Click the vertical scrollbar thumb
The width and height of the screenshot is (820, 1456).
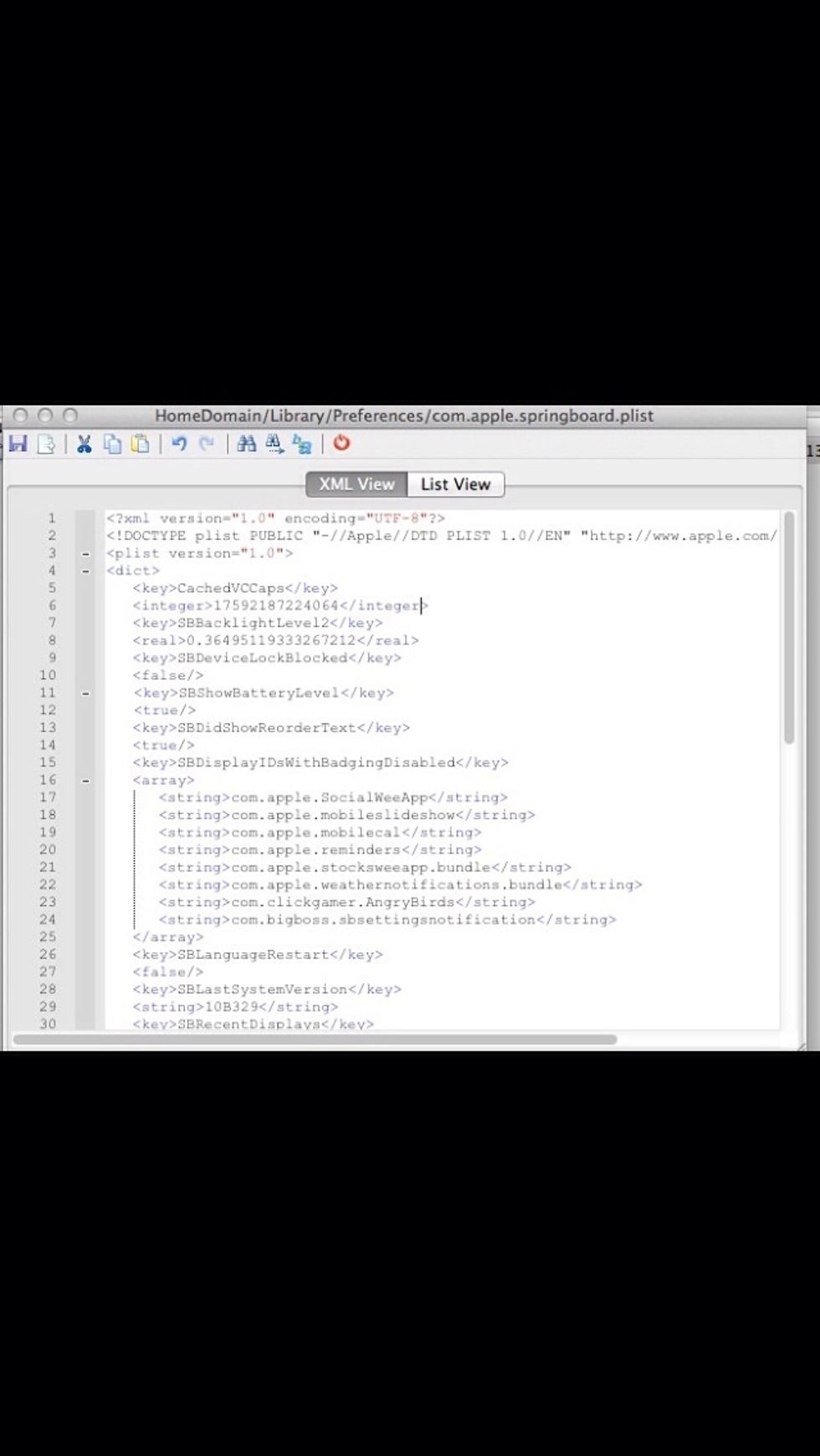coord(788,628)
